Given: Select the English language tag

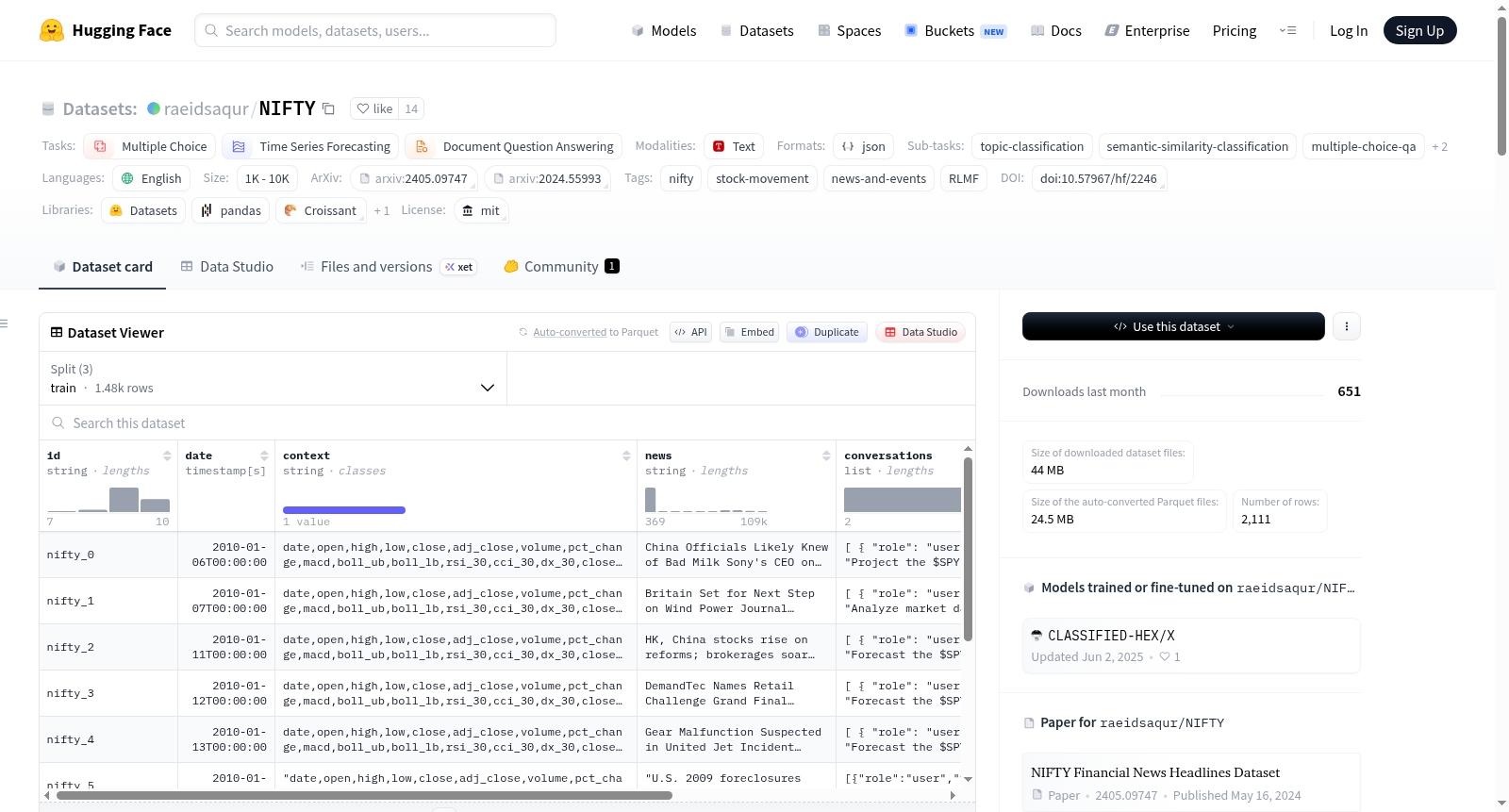Looking at the screenshot, I should tap(152, 178).
